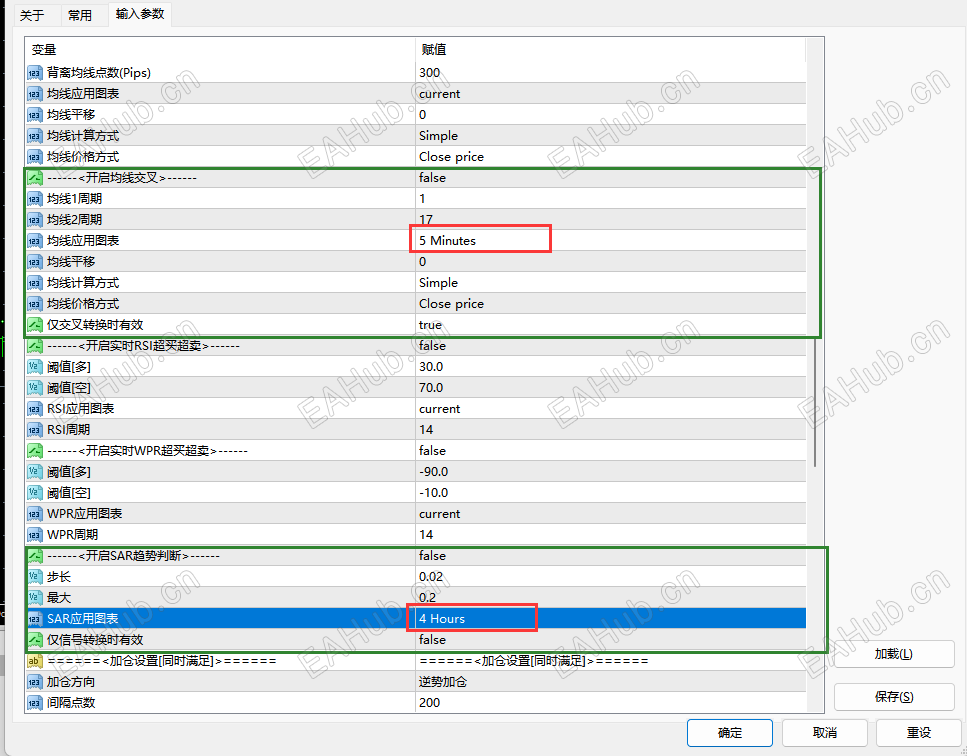Select the SAR应用图表 row label

pos(83,618)
